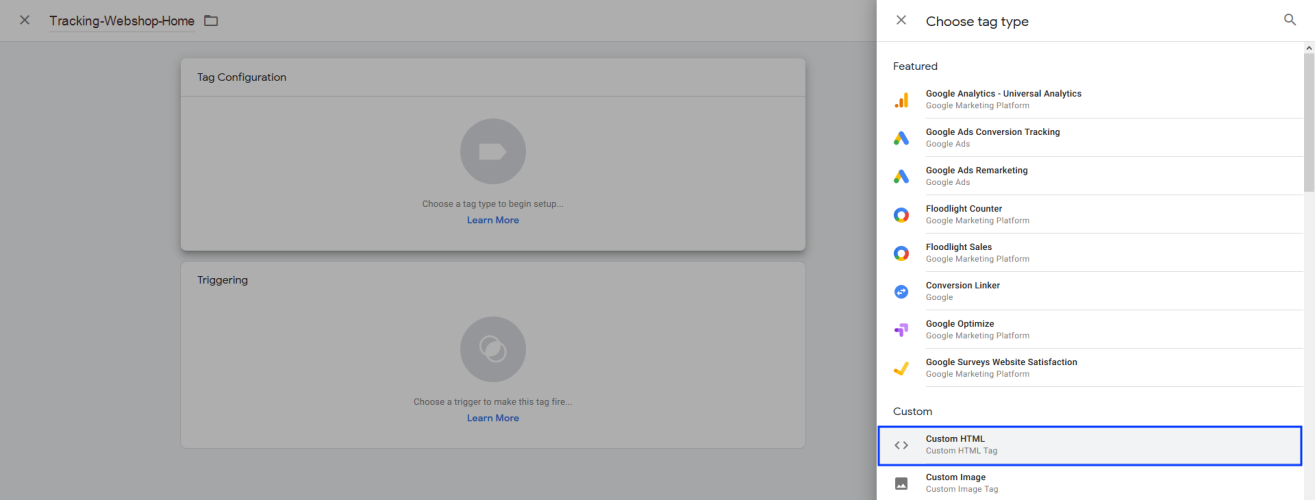Click the Custom Image picture icon

click(x=901, y=483)
